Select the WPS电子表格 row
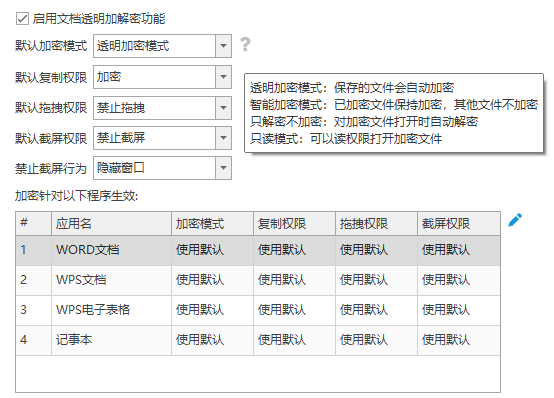This screenshot has height=398, width=554. click(258, 310)
